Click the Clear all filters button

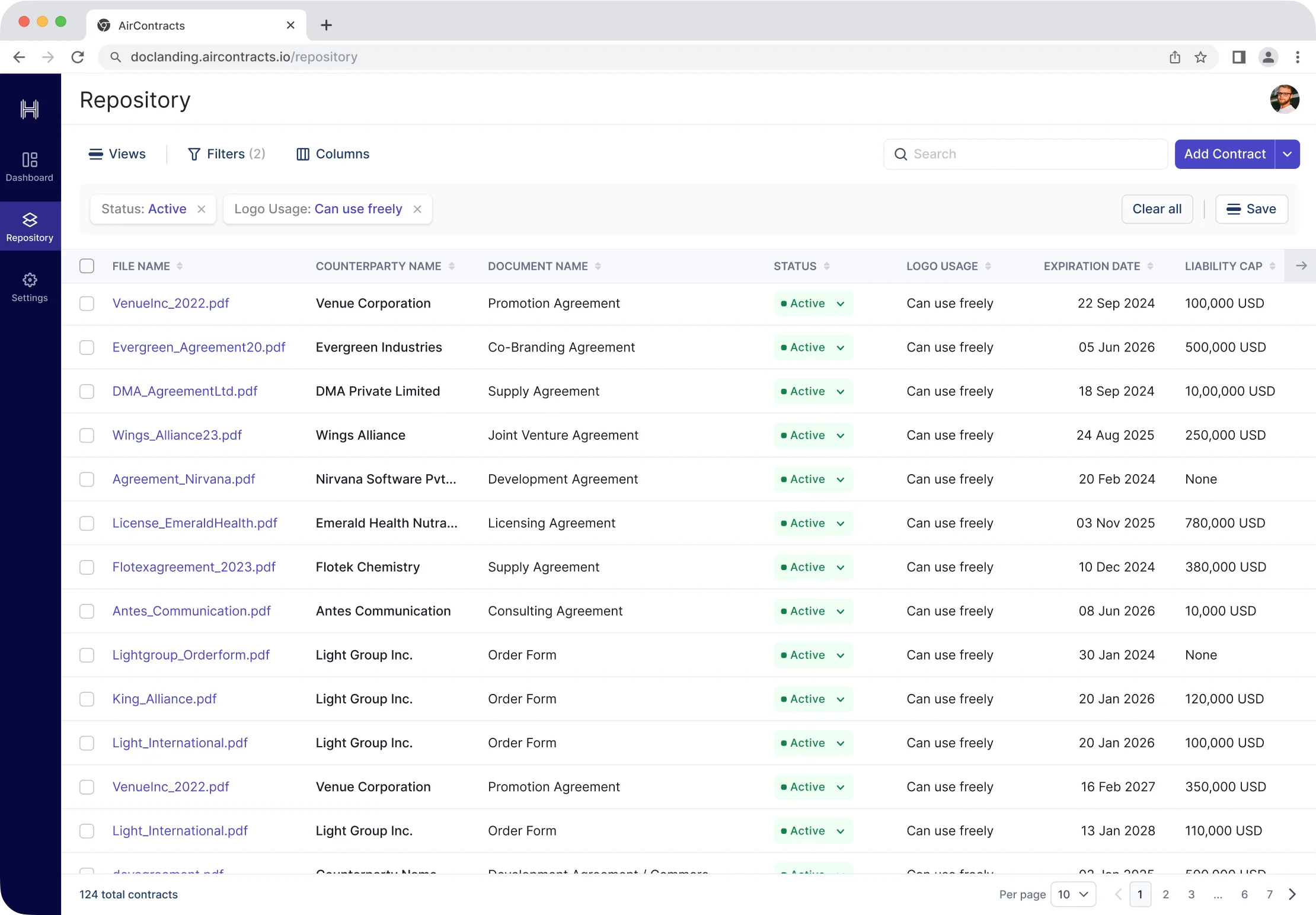[1157, 209]
